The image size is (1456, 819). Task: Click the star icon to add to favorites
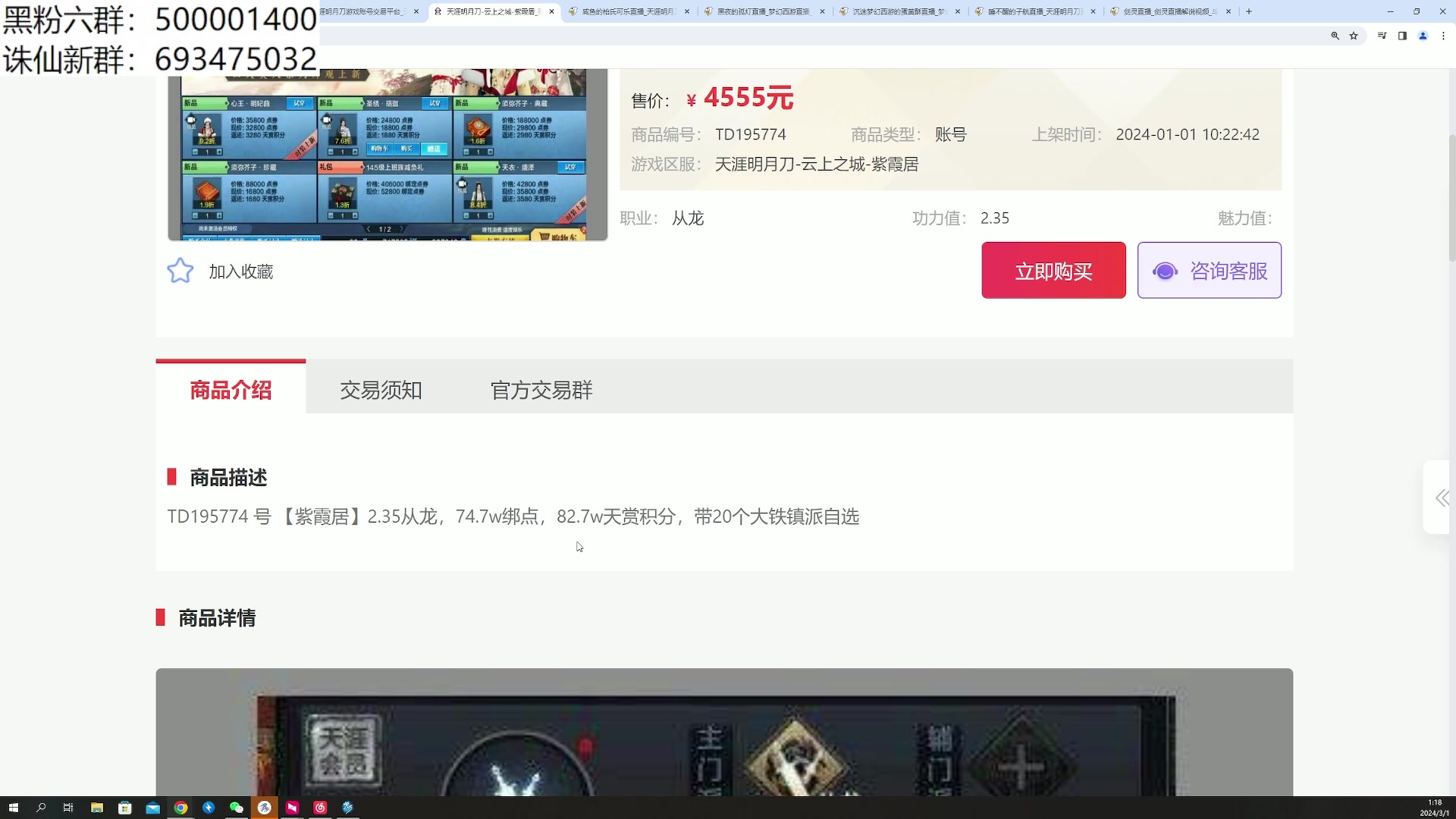coord(180,271)
